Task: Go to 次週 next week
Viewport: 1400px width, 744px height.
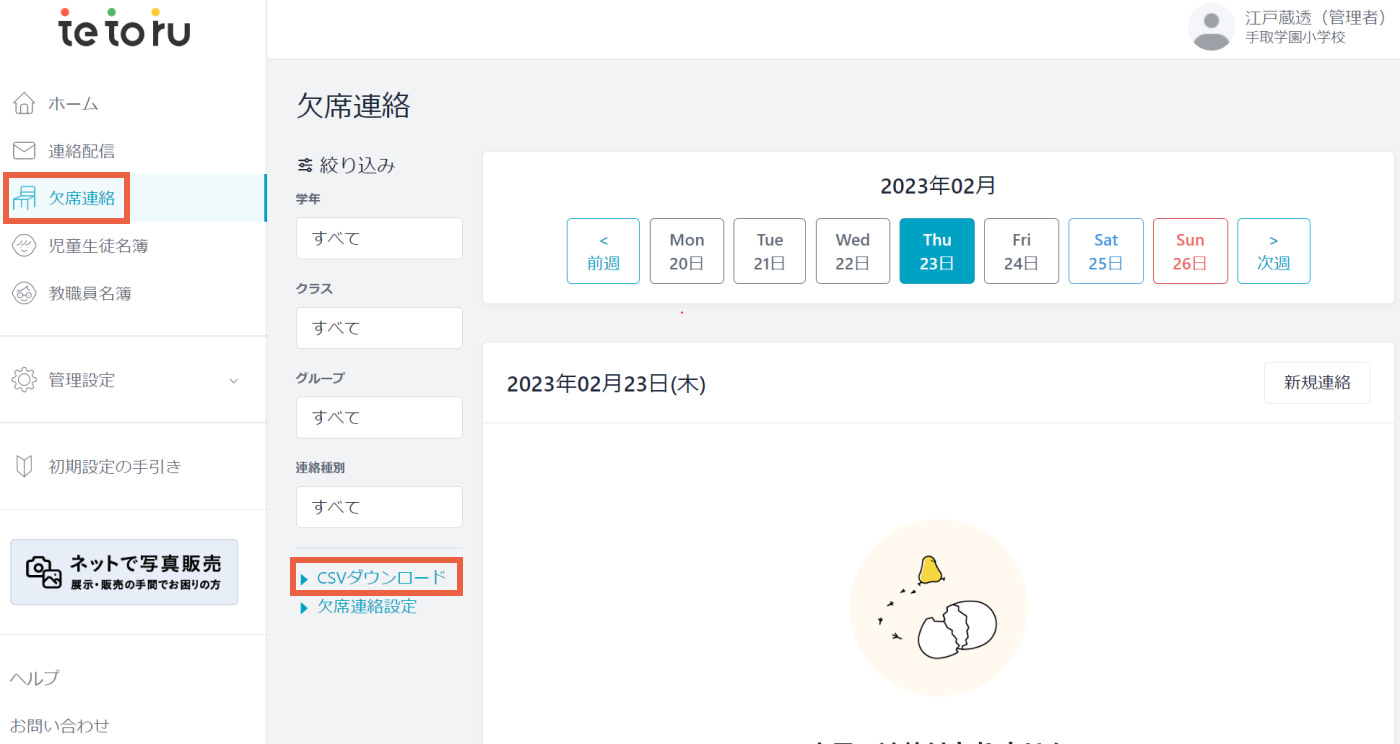Action: 1273,251
